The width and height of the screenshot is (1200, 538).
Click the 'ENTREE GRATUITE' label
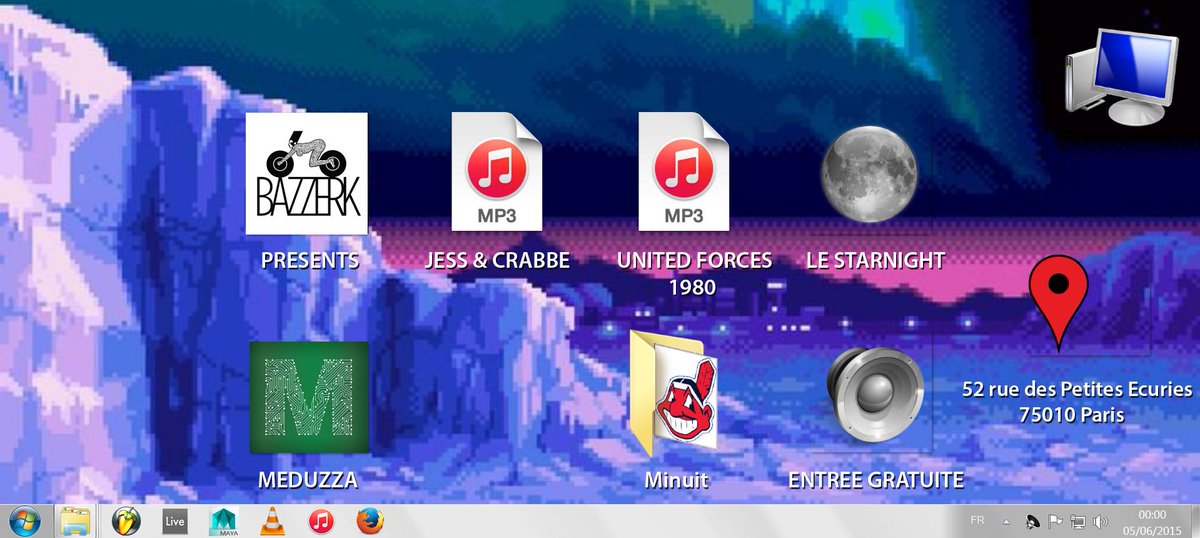pyautogui.click(x=876, y=481)
